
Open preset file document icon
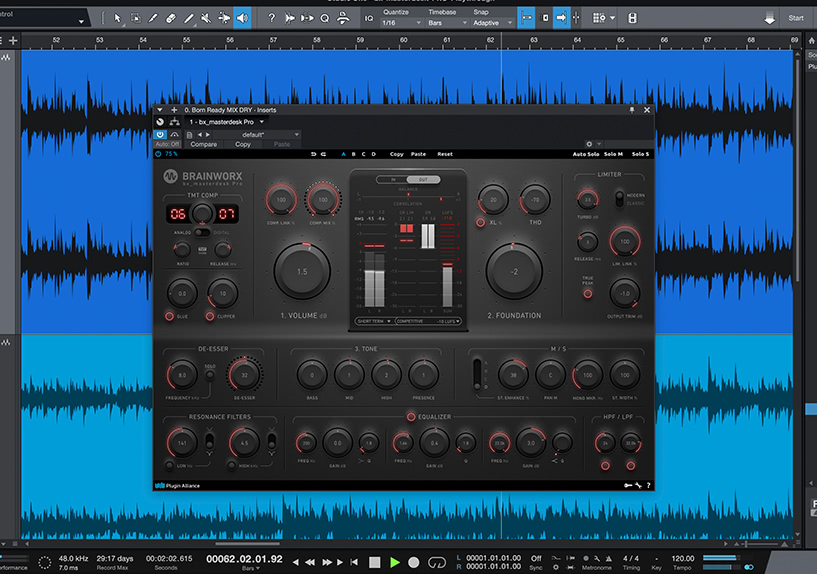(189, 135)
